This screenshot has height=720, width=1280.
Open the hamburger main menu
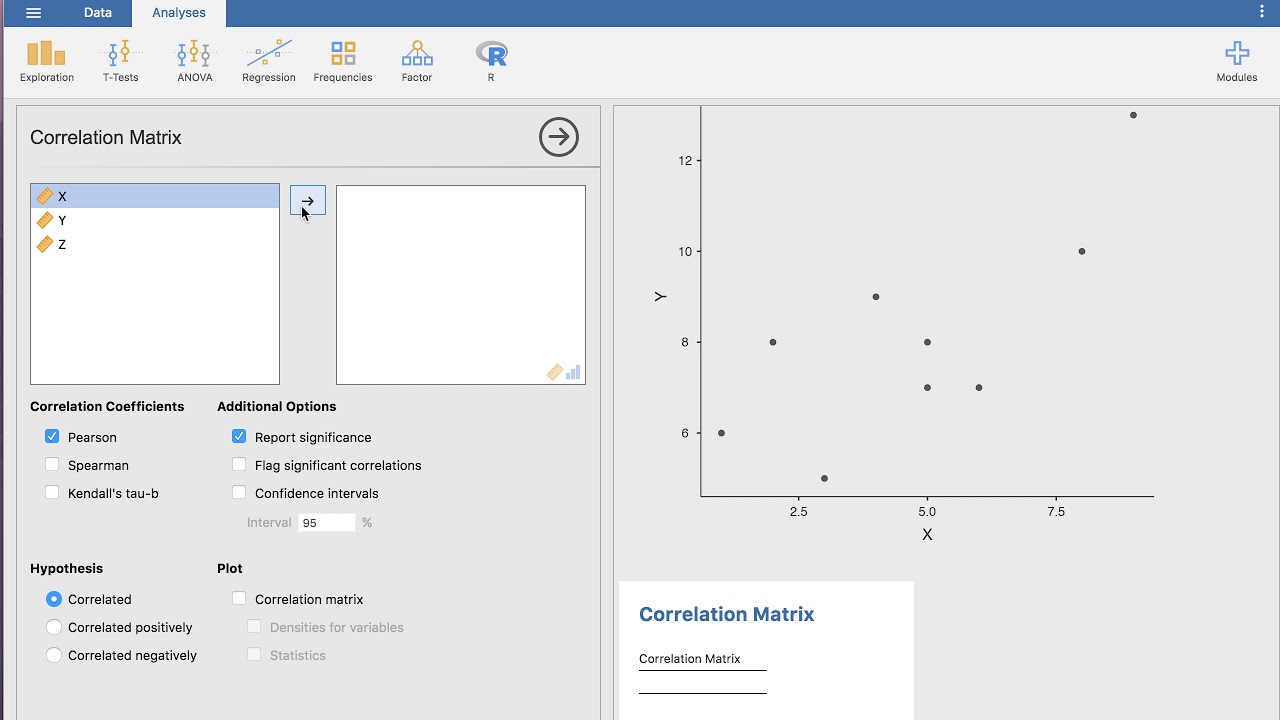pos(33,13)
